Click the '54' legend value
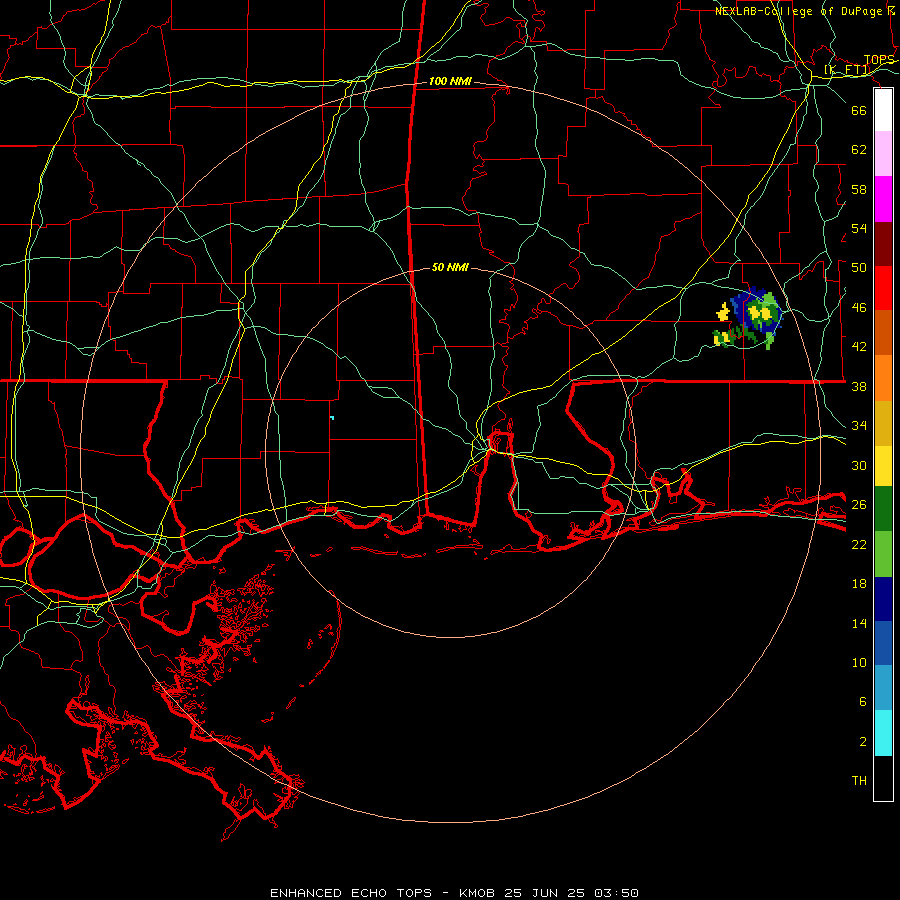 tap(859, 228)
